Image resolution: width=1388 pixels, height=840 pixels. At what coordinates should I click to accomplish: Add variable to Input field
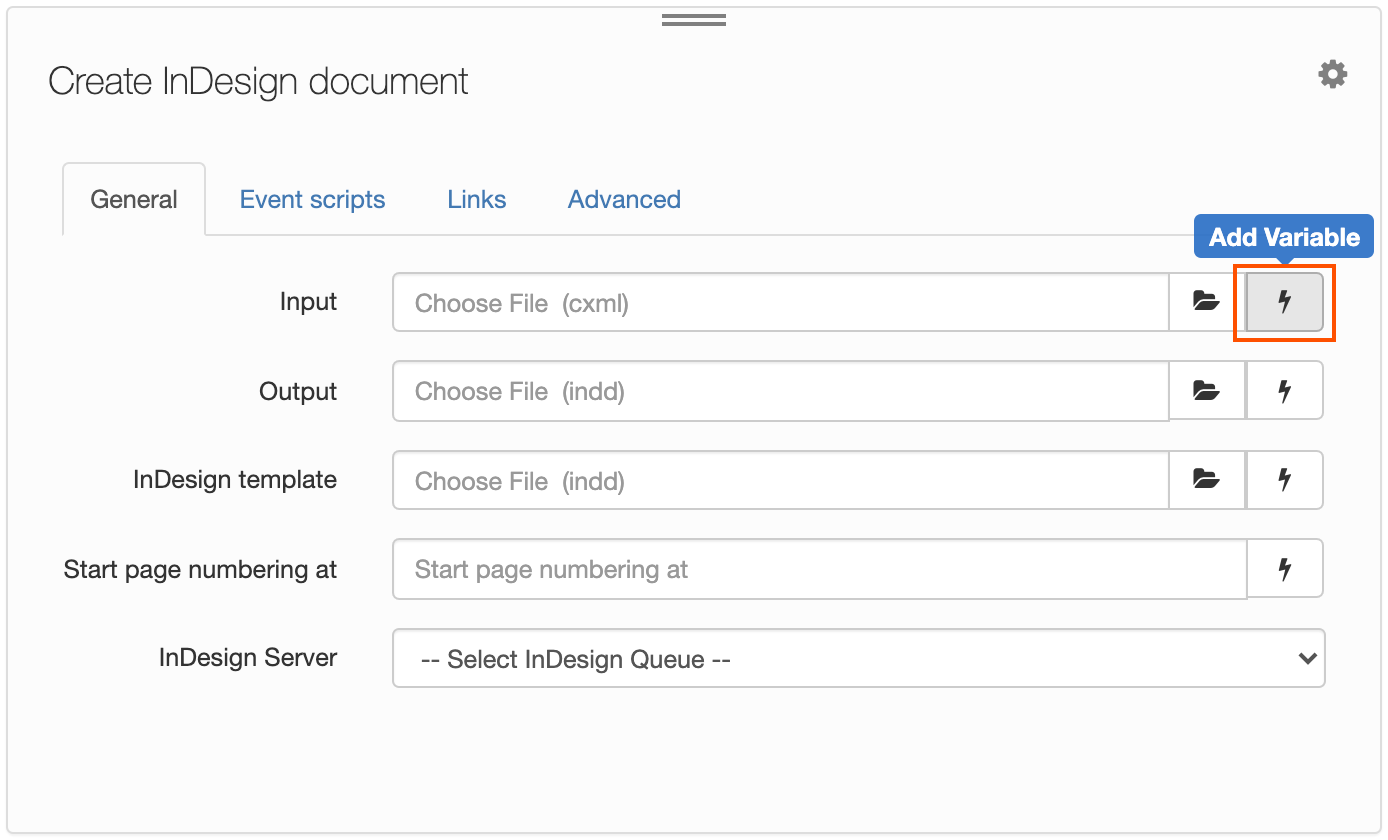tap(1285, 302)
